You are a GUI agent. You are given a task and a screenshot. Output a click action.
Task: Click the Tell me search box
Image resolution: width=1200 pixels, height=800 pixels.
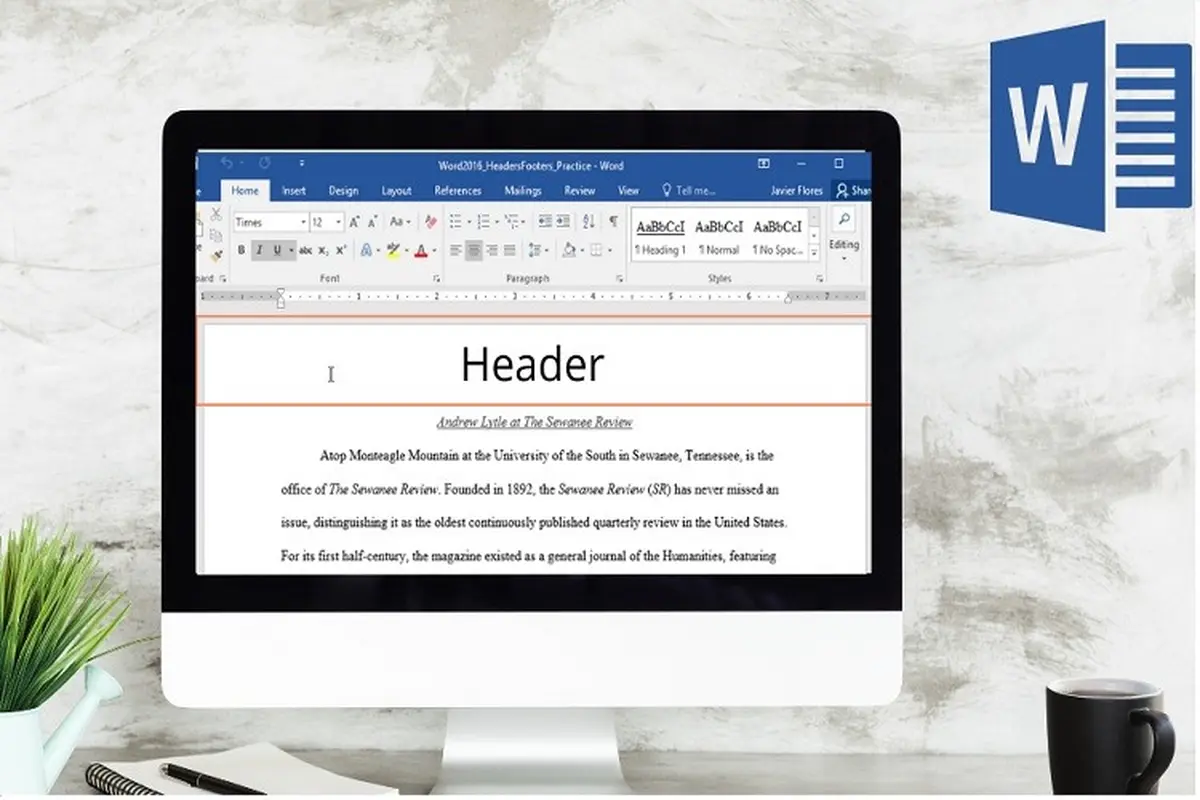click(x=690, y=190)
